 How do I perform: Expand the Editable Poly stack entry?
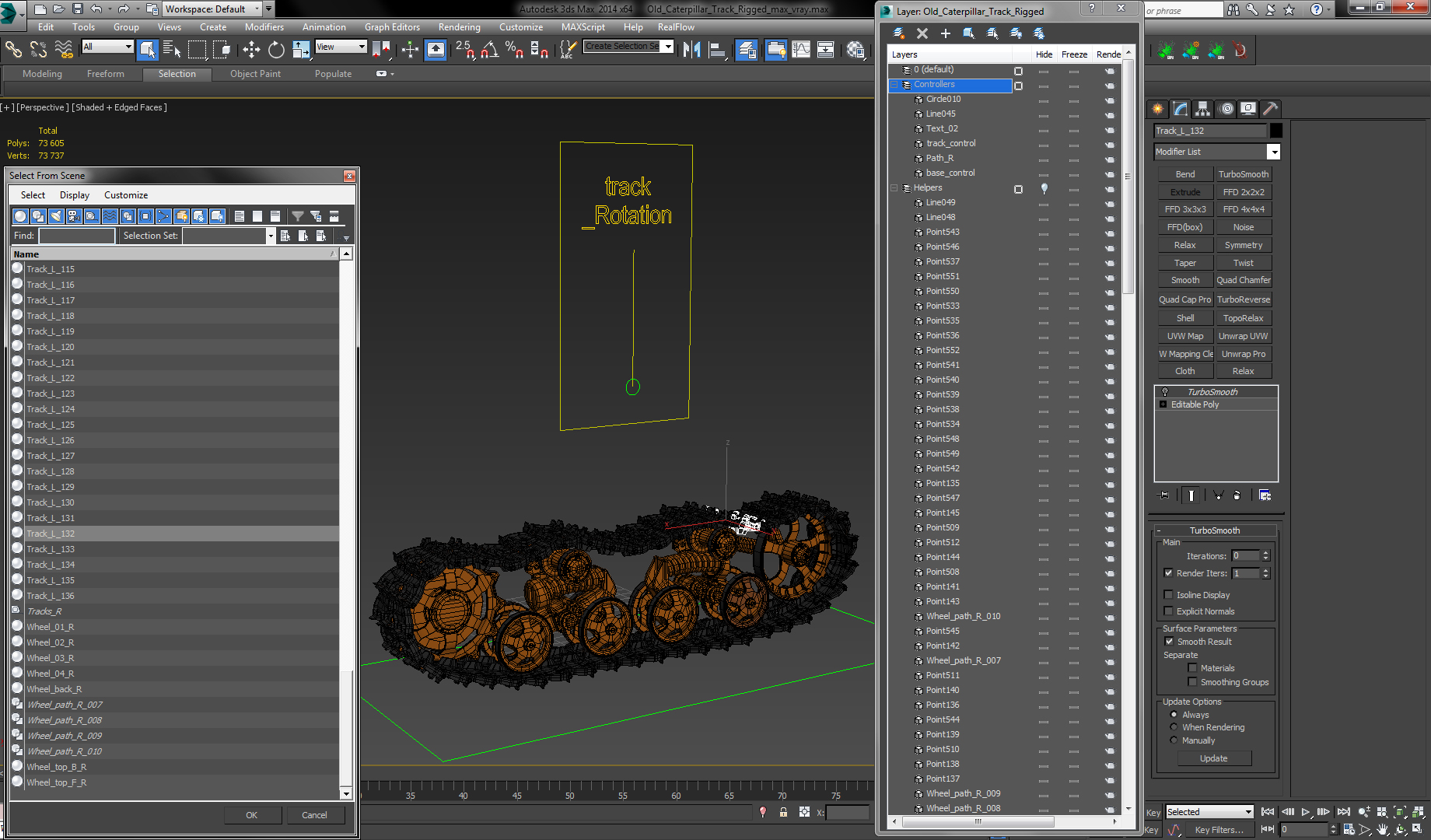click(x=1163, y=404)
